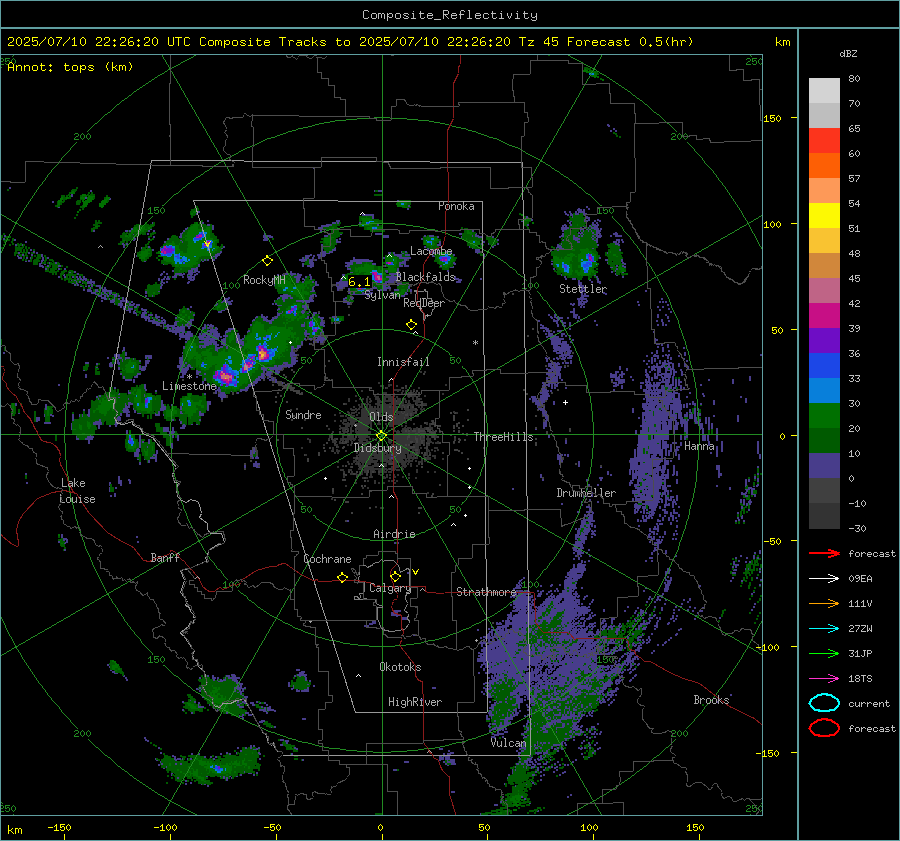The image size is (900, 841).
Task: Click the magenta 18TS arrow legend icon
Action: coord(824,679)
